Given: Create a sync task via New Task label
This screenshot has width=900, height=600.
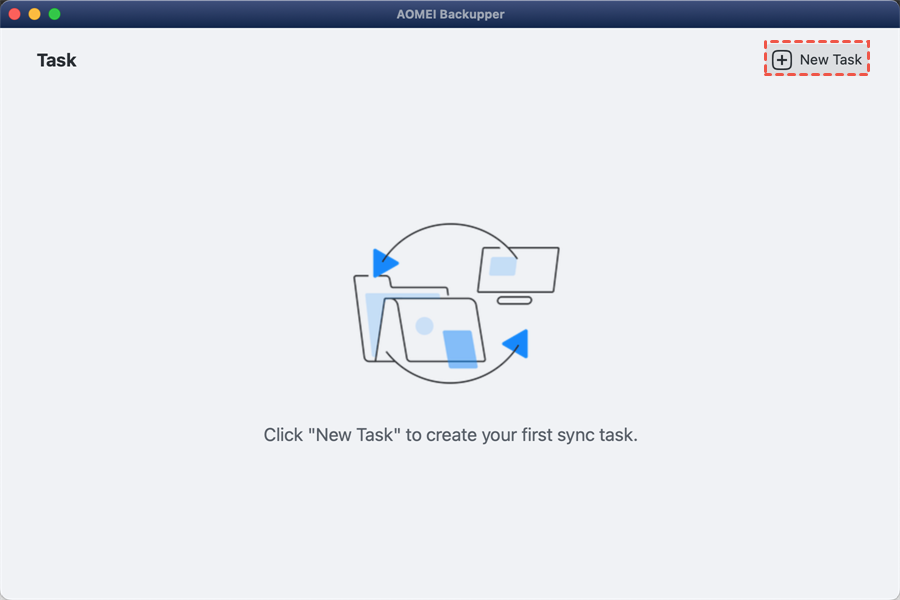Looking at the screenshot, I should pyautogui.click(x=831, y=60).
